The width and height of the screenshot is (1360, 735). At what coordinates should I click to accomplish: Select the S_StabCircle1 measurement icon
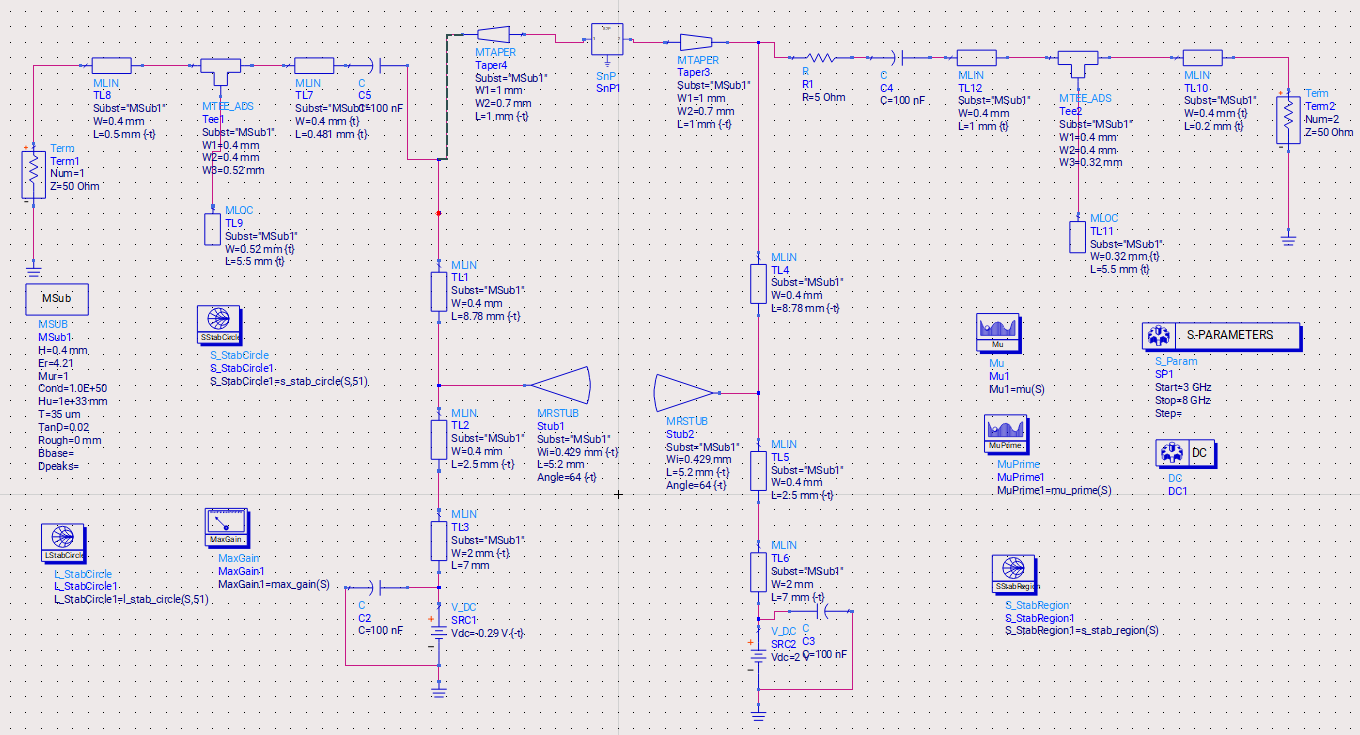(x=220, y=326)
